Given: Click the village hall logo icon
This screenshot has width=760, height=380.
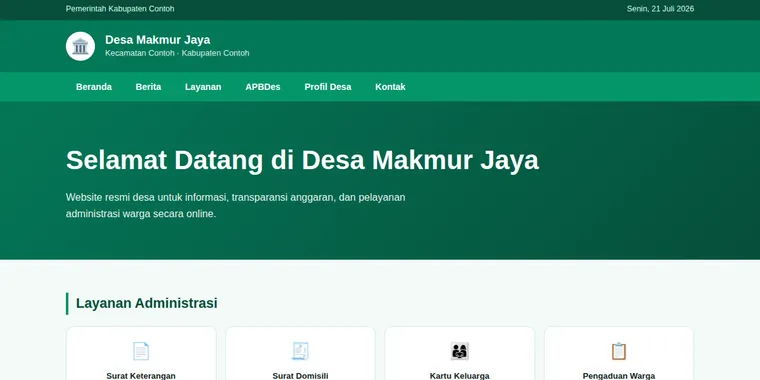Looking at the screenshot, I should pos(80,47).
